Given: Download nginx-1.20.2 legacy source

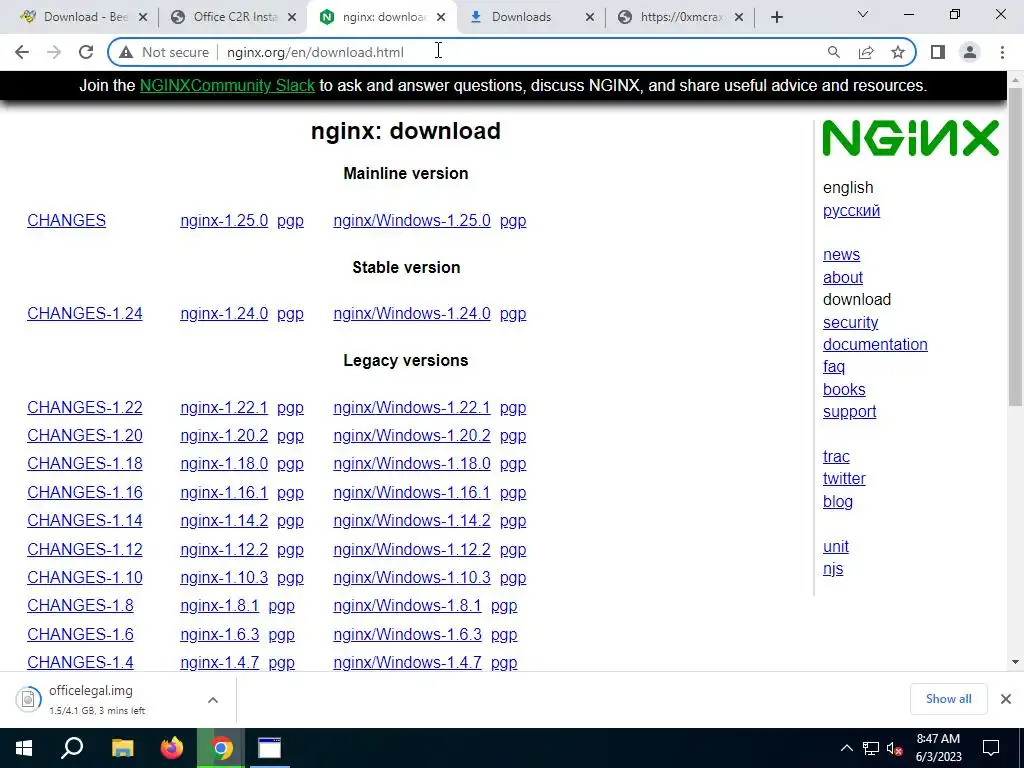Looking at the screenshot, I should [x=224, y=436].
